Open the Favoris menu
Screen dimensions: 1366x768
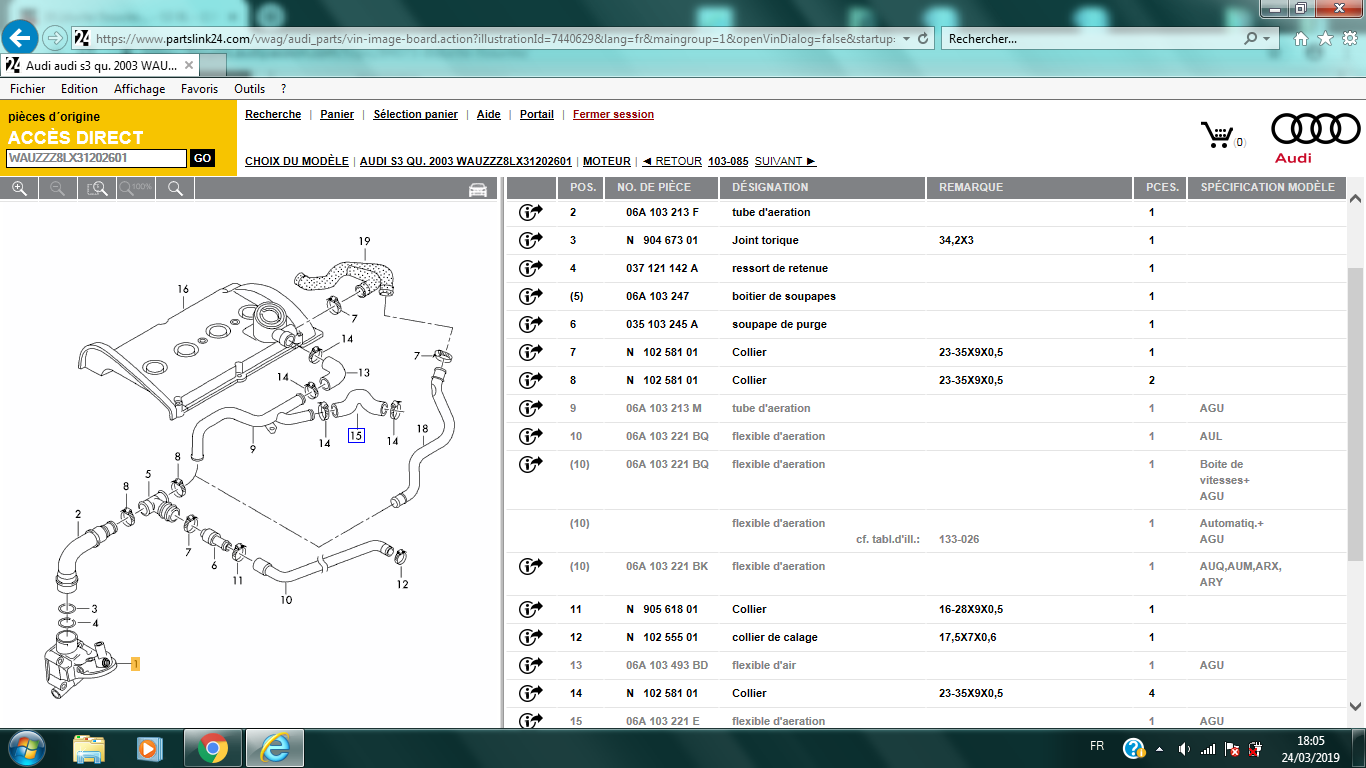(199, 89)
